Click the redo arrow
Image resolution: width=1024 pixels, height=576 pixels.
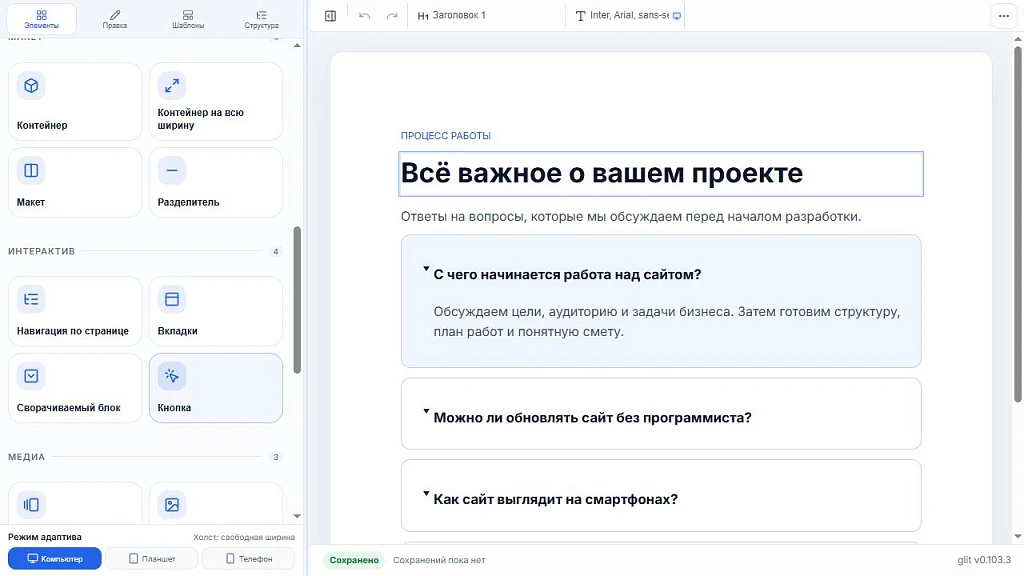point(392,16)
